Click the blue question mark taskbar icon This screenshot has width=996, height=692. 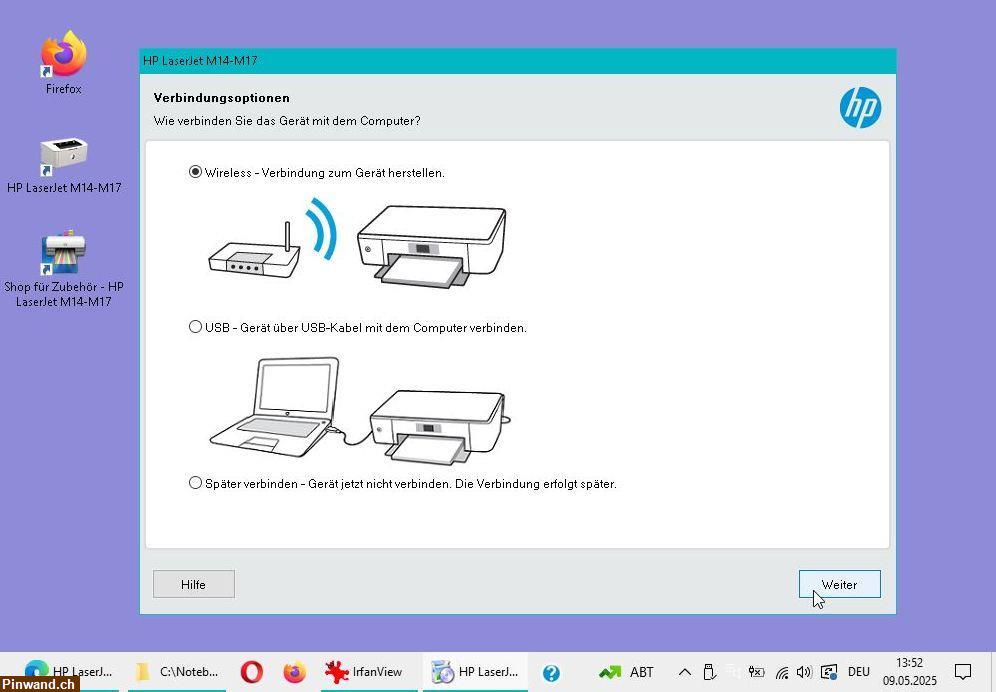[x=551, y=672]
